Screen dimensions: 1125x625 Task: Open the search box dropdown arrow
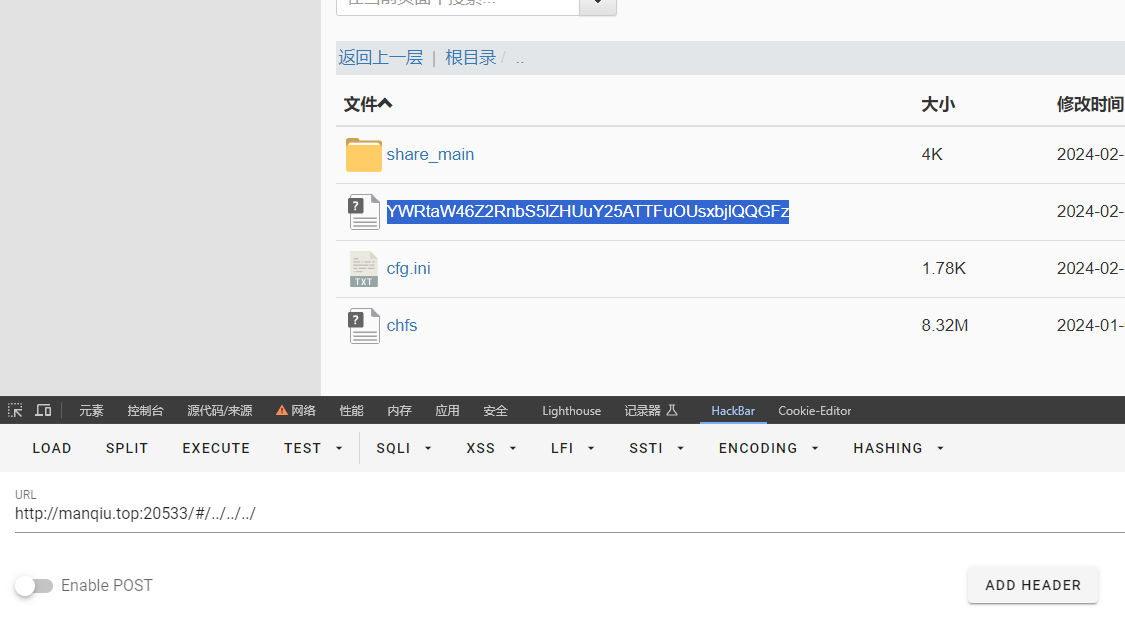tap(598, 4)
